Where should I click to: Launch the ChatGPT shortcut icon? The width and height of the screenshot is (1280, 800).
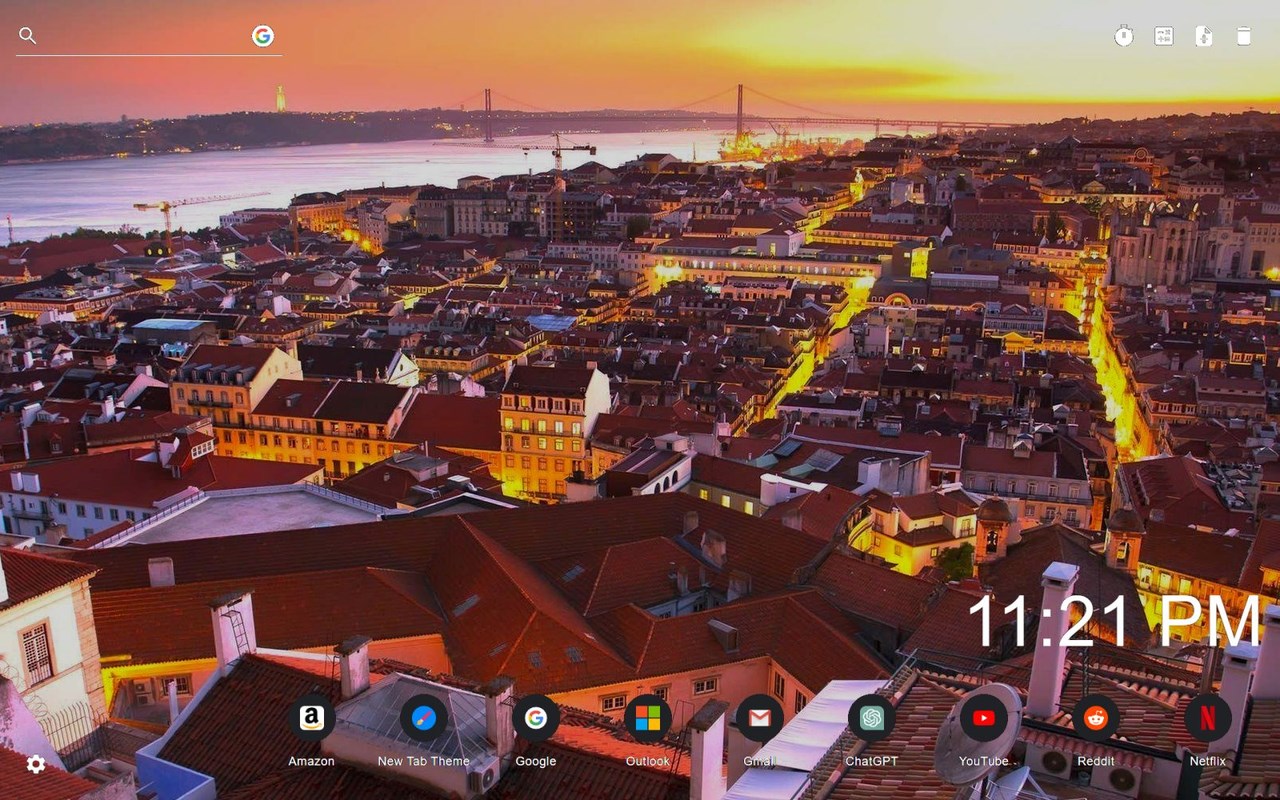tap(872, 718)
